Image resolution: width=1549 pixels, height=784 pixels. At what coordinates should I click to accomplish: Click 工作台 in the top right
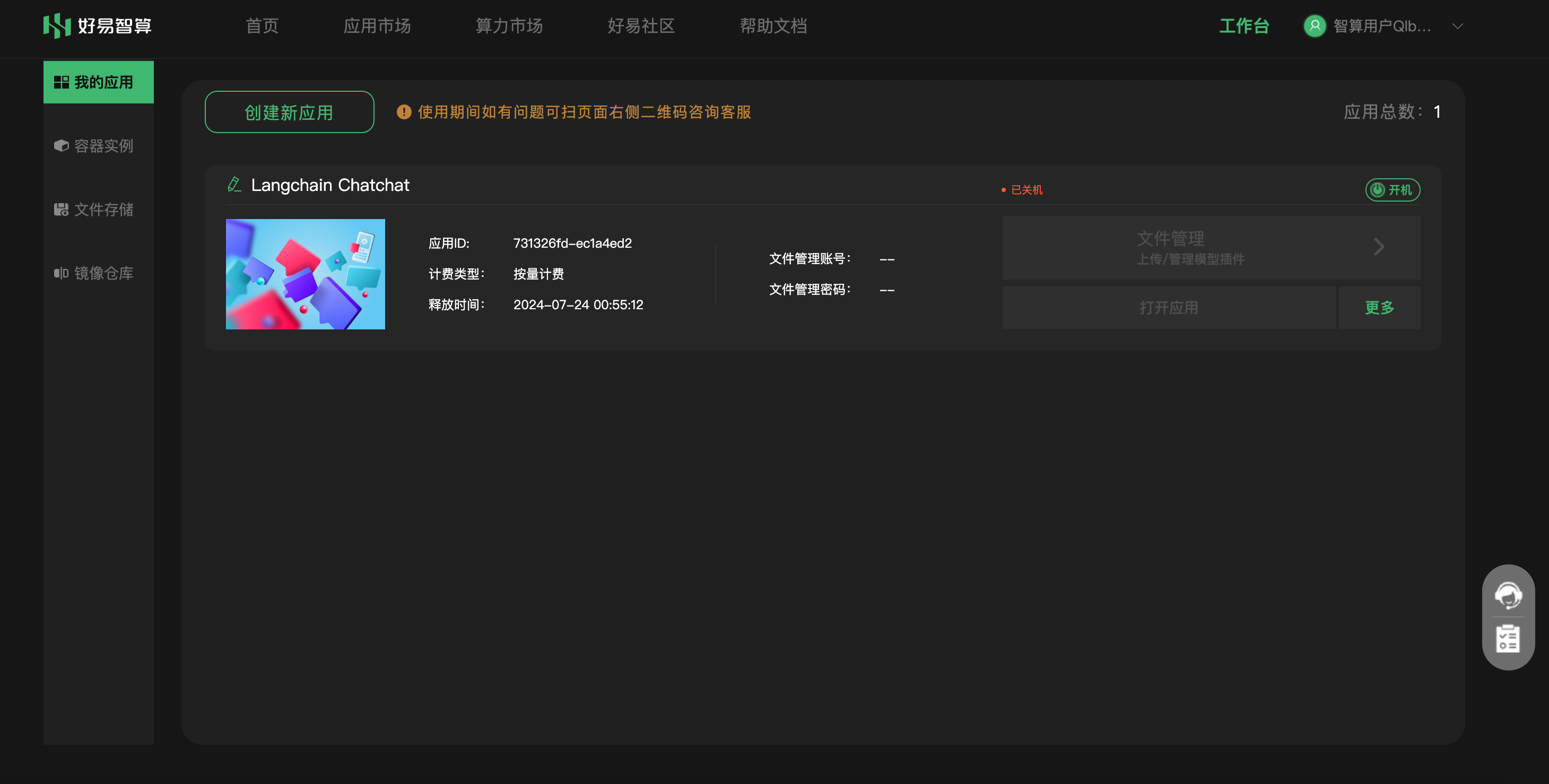coord(1244,27)
